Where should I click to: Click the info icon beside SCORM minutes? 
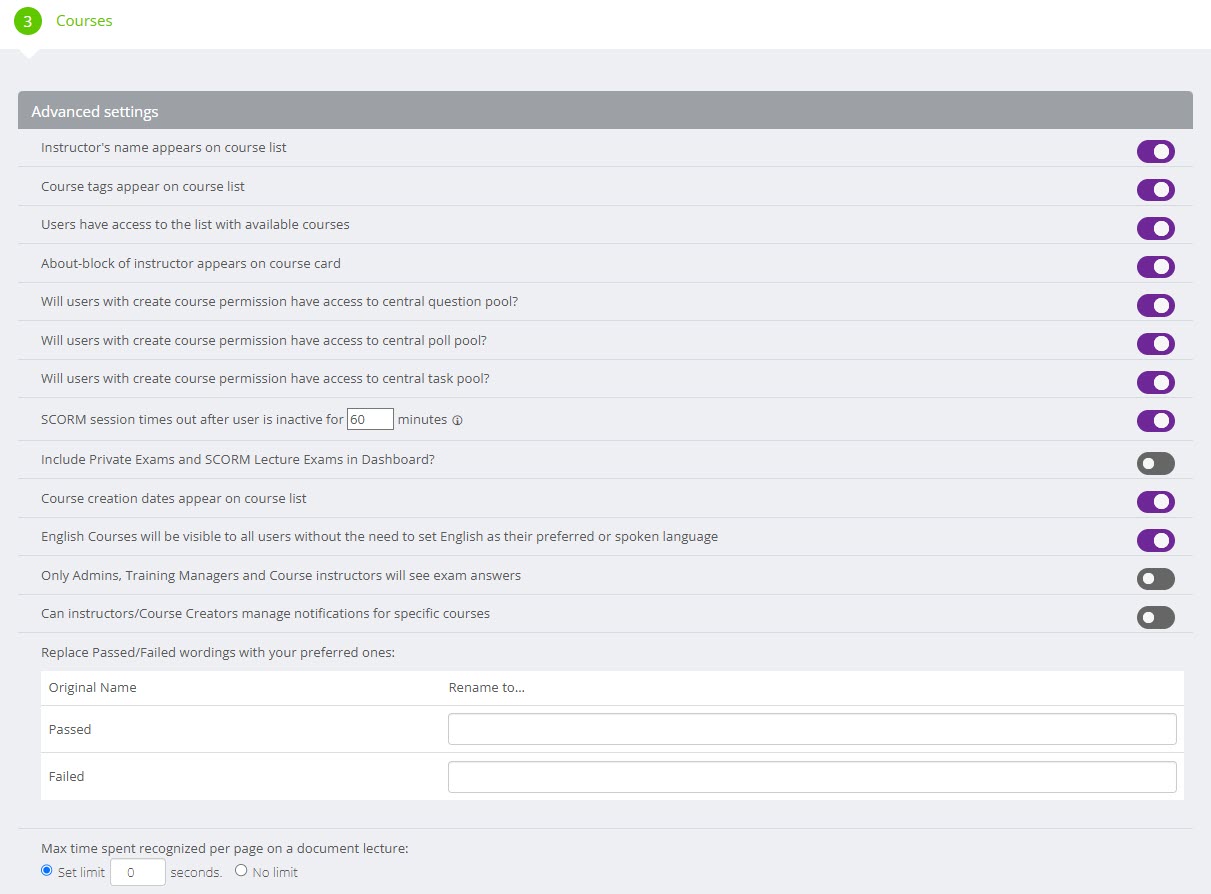tap(457, 421)
